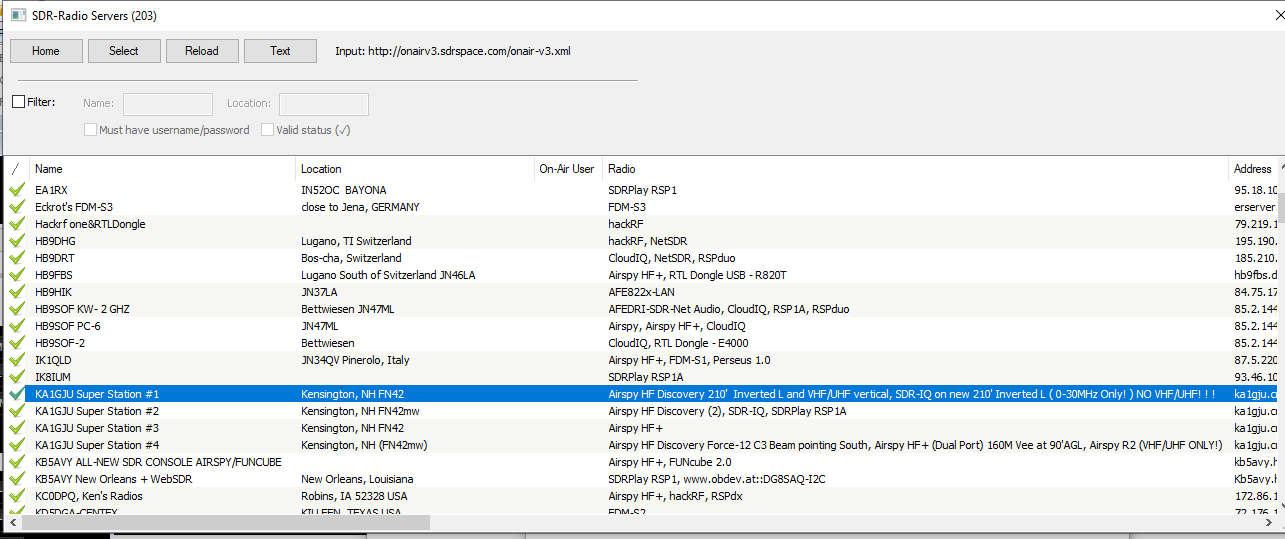Click the status checkmark of KB5AVY New Orleans + WebSDR

[16, 479]
